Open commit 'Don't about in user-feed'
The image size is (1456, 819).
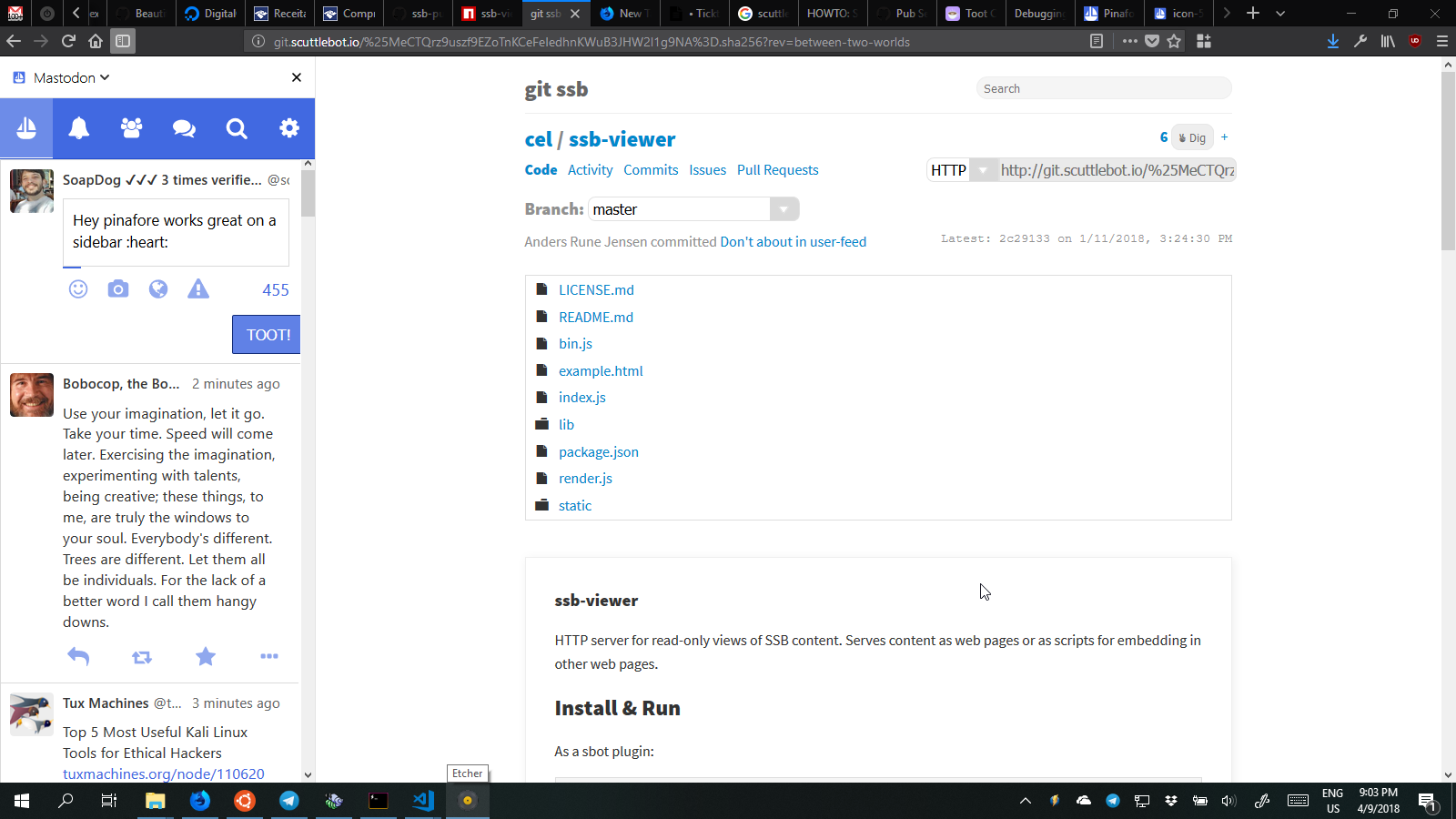[793, 242]
